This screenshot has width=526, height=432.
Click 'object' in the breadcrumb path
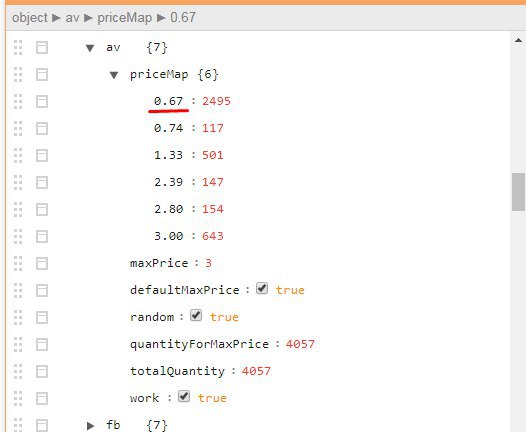30,17
